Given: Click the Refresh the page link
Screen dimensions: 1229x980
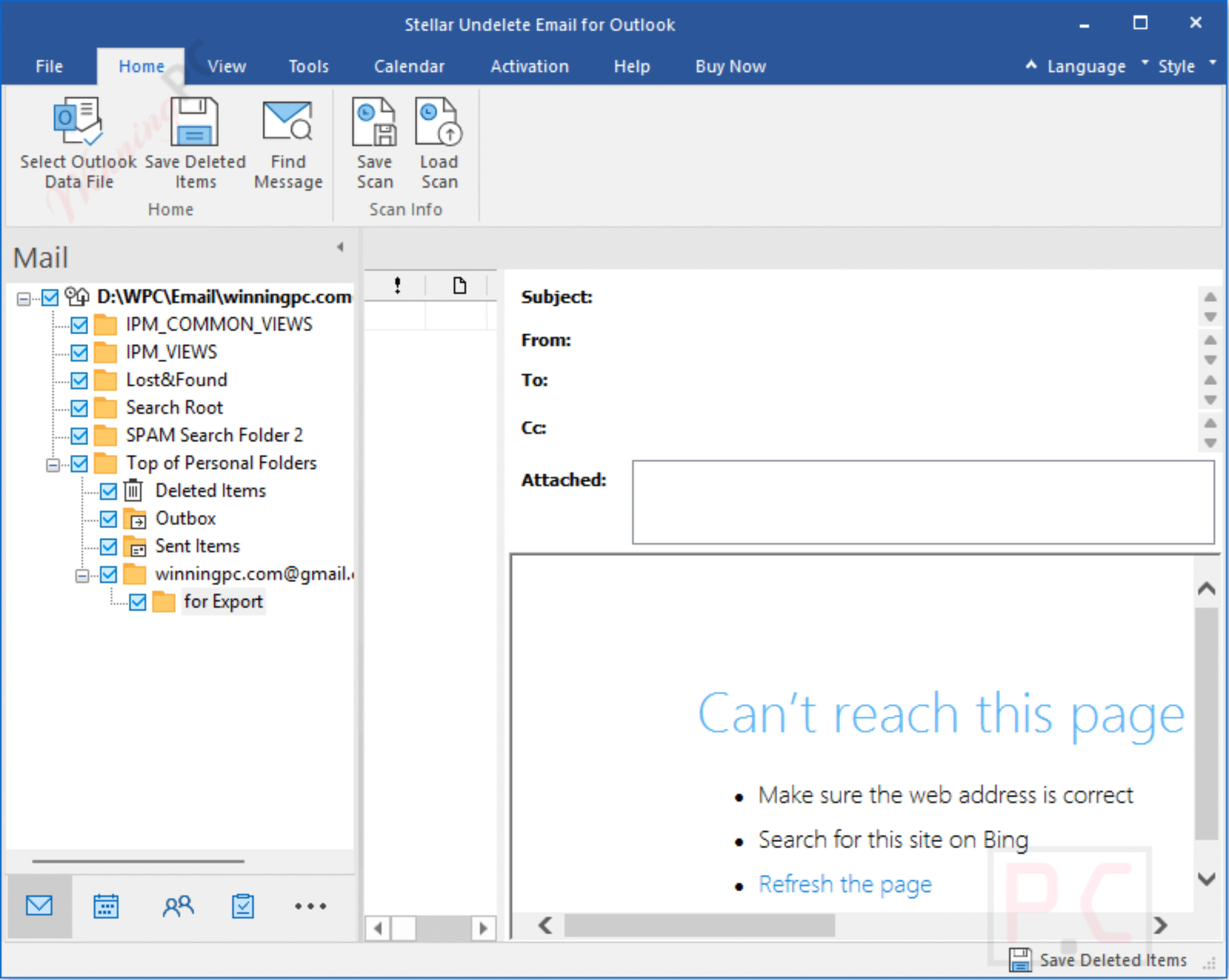Looking at the screenshot, I should click(x=845, y=885).
